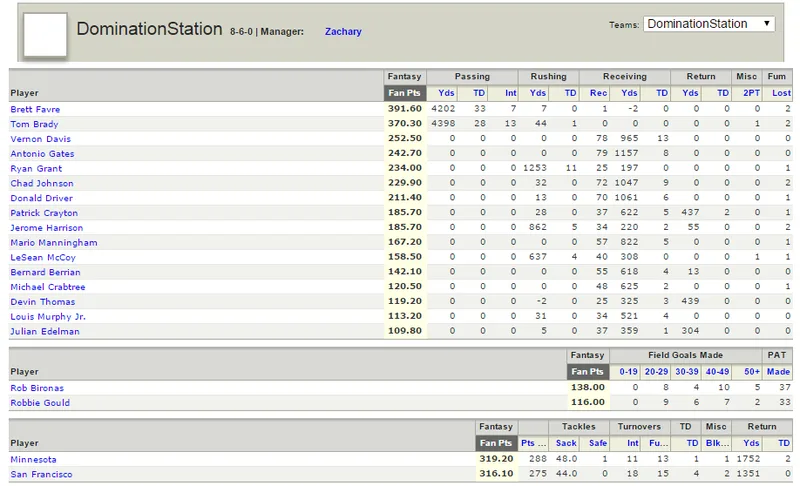Sort by Passing Yds column
Screen dimensions: 800x486
pyautogui.click(x=446, y=93)
